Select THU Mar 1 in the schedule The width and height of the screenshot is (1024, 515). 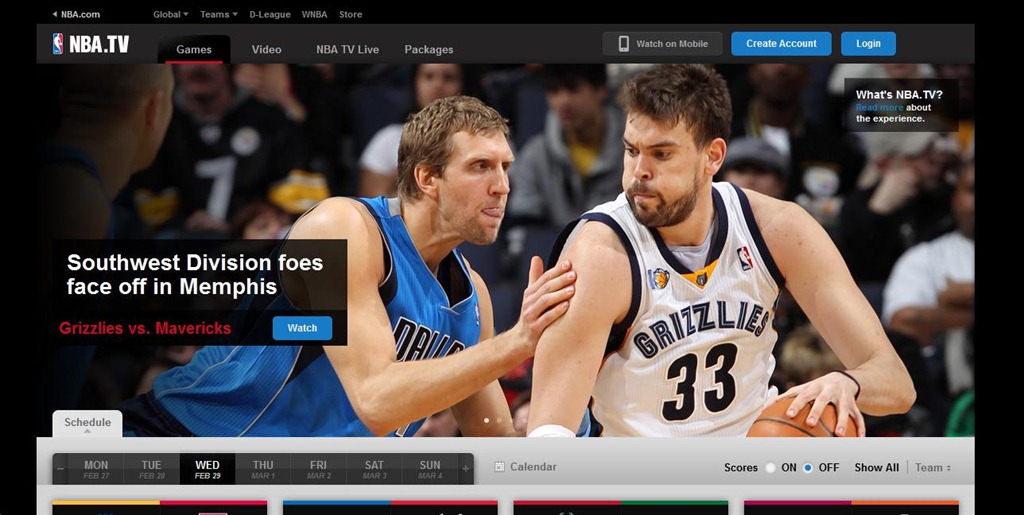point(263,469)
